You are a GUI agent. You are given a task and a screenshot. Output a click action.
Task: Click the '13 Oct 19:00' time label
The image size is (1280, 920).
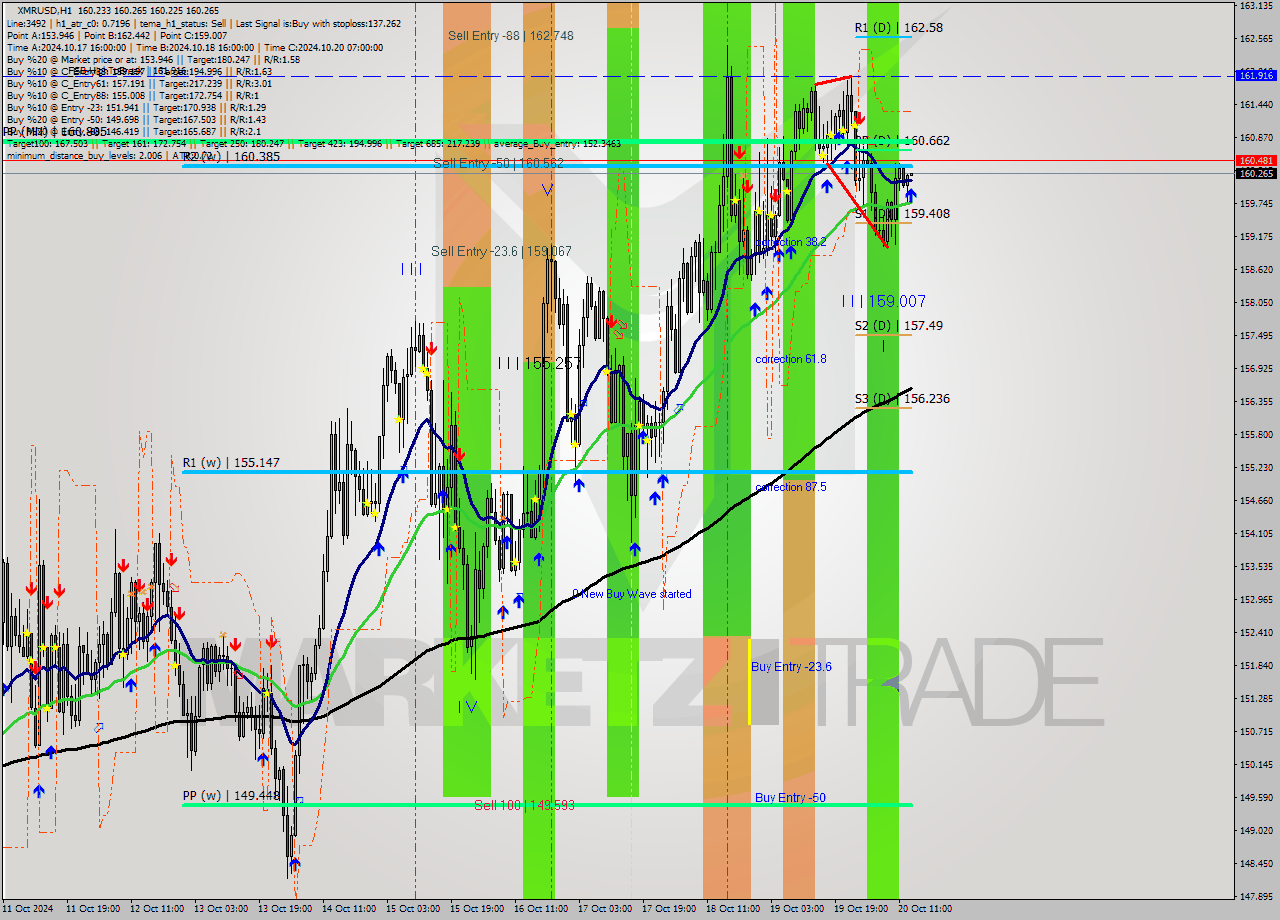285,909
